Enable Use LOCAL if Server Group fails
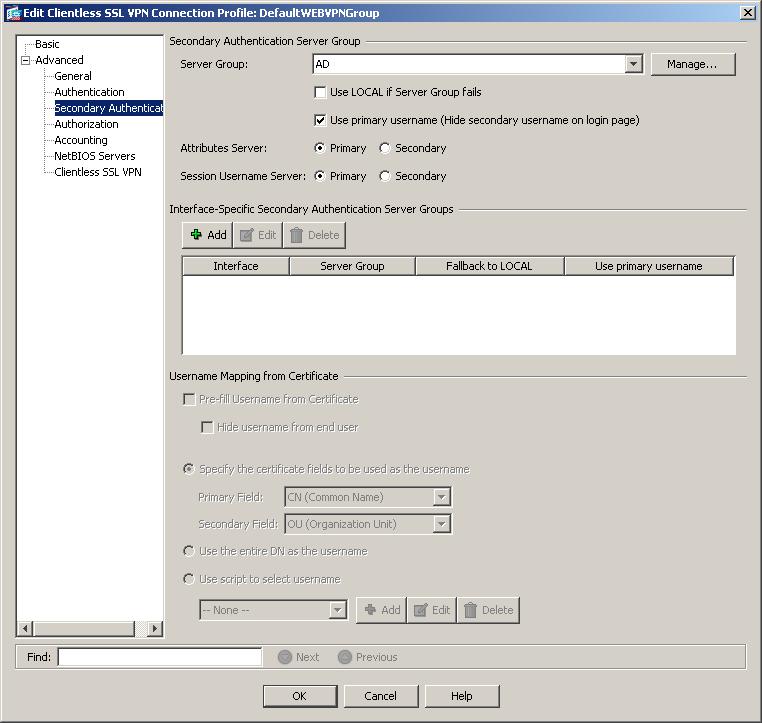762x723 pixels. pyautogui.click(x=320, y=92)
